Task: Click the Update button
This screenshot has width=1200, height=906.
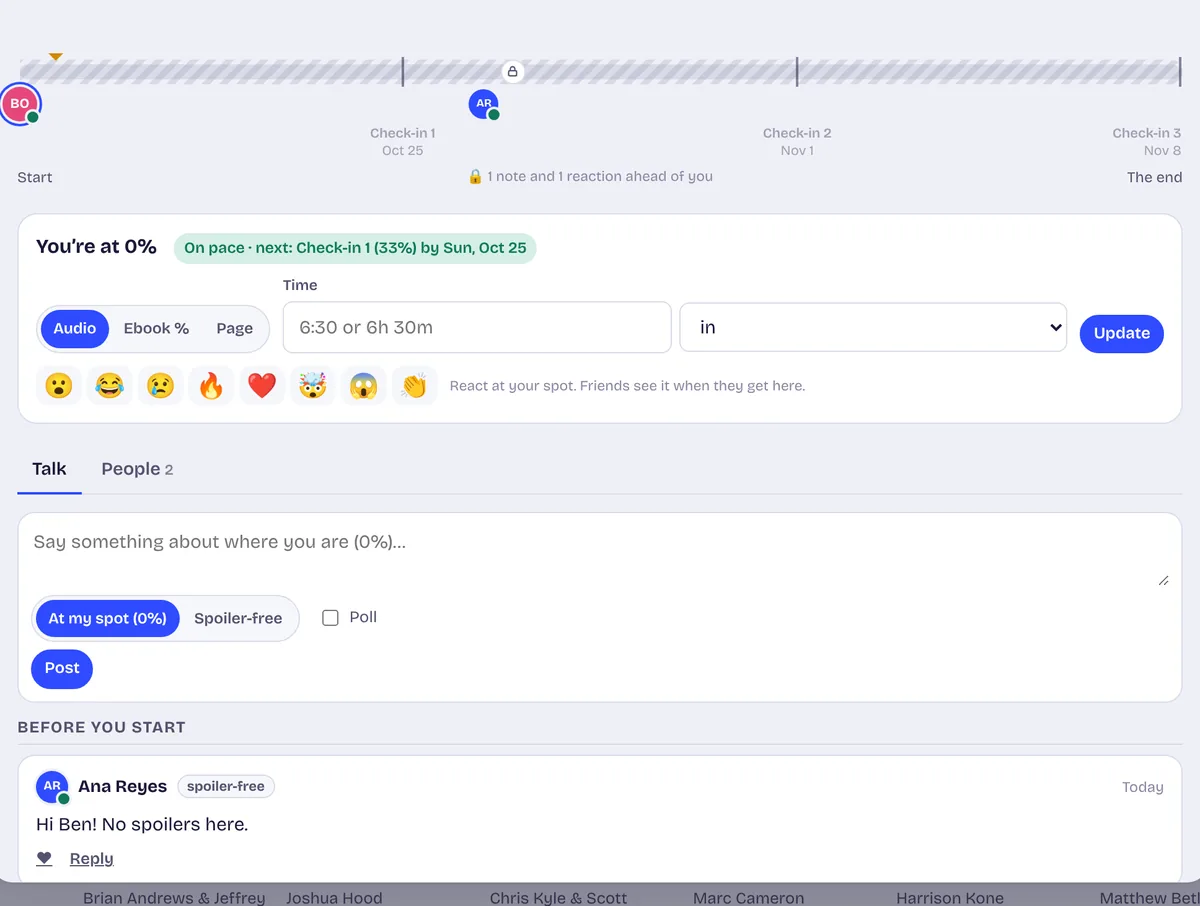Action: click(x=1122, y=333)
